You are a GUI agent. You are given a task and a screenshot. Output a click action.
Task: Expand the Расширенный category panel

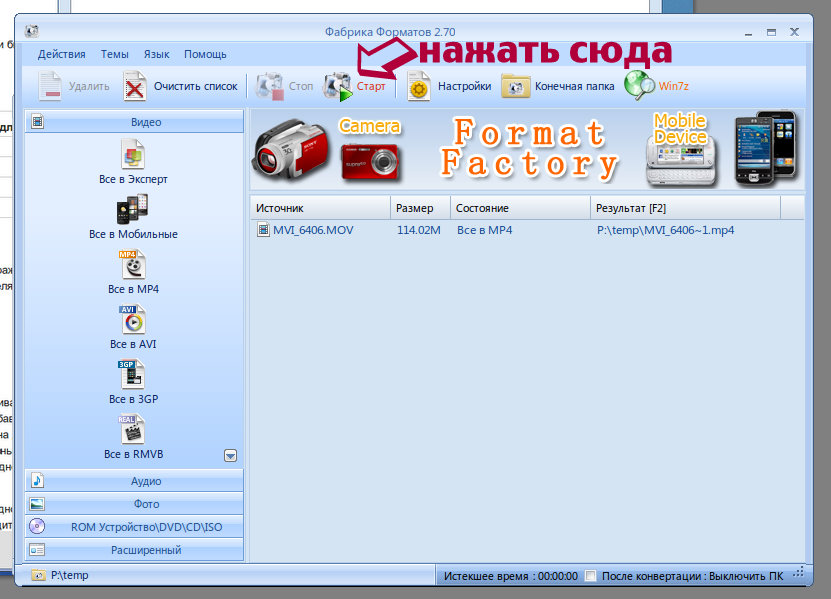[134, 550]
